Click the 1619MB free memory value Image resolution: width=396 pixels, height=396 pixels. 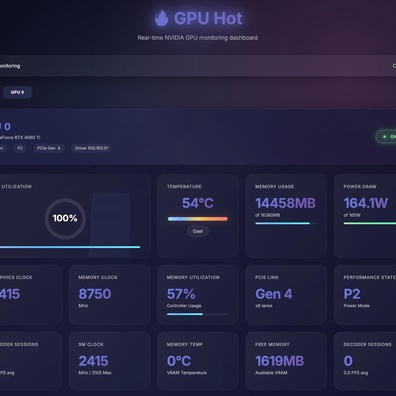(x=280, y=361)
